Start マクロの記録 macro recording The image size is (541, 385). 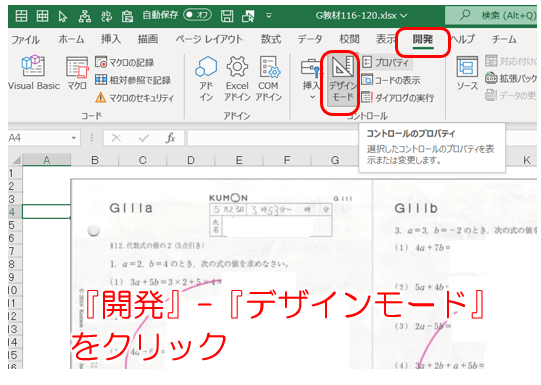(125, 62)
